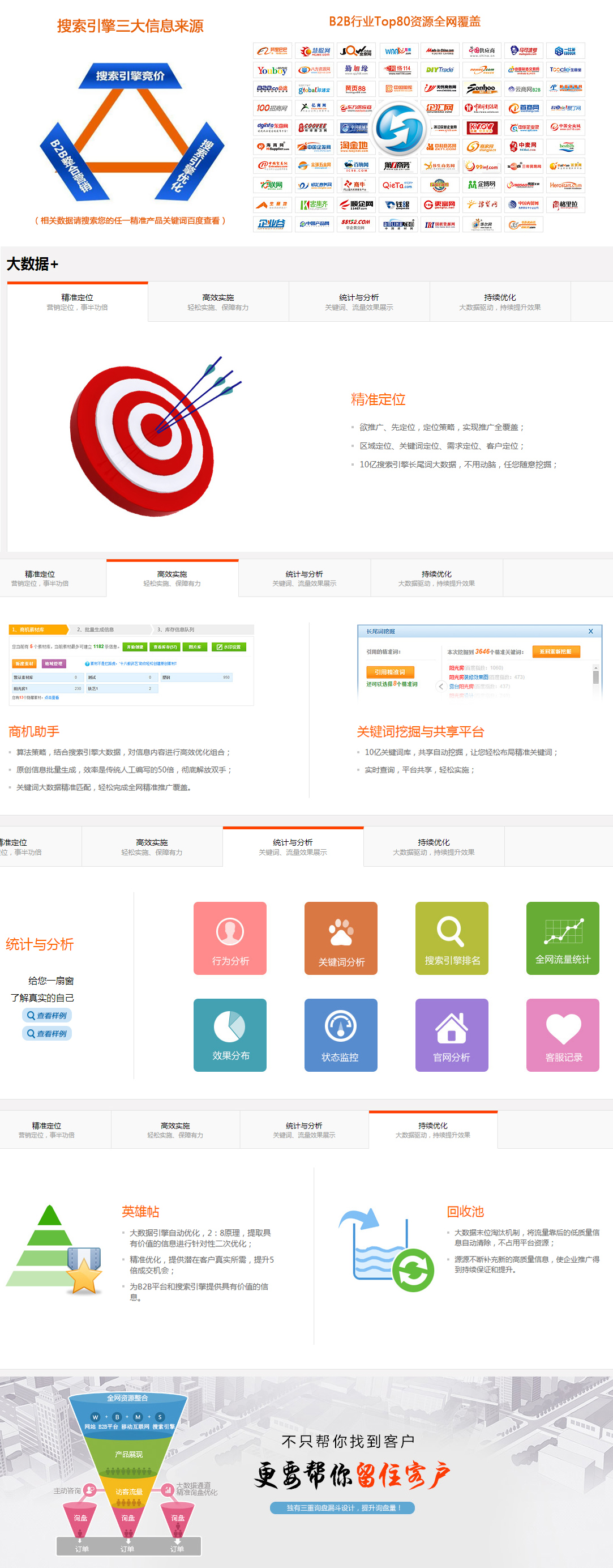Open the 客服记录 heart tile
Viewport: 613px width, 1568px height.
563,1035
